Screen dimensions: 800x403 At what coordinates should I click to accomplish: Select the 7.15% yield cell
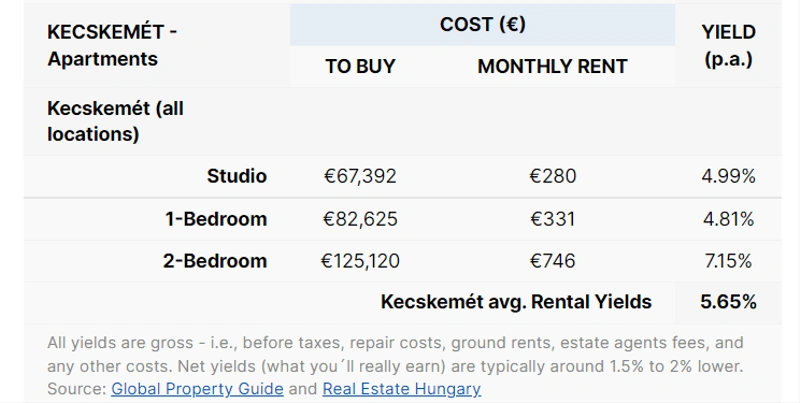[728, 261]
